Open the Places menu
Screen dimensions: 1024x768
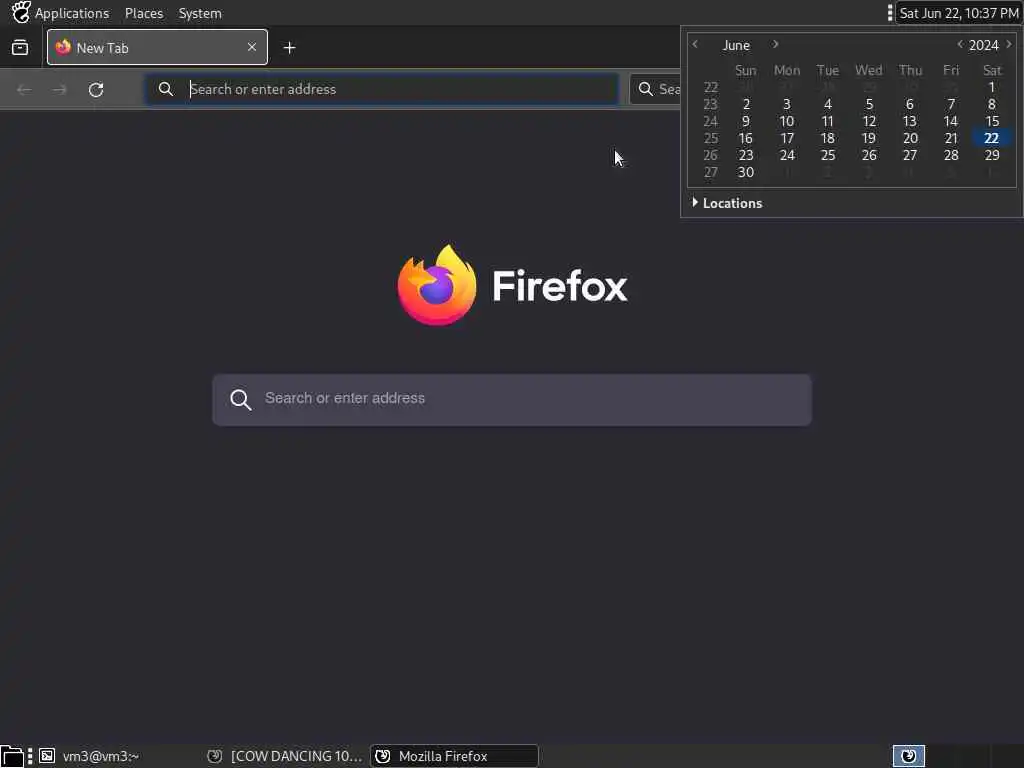pyautogui.click(x=144, y=13)
